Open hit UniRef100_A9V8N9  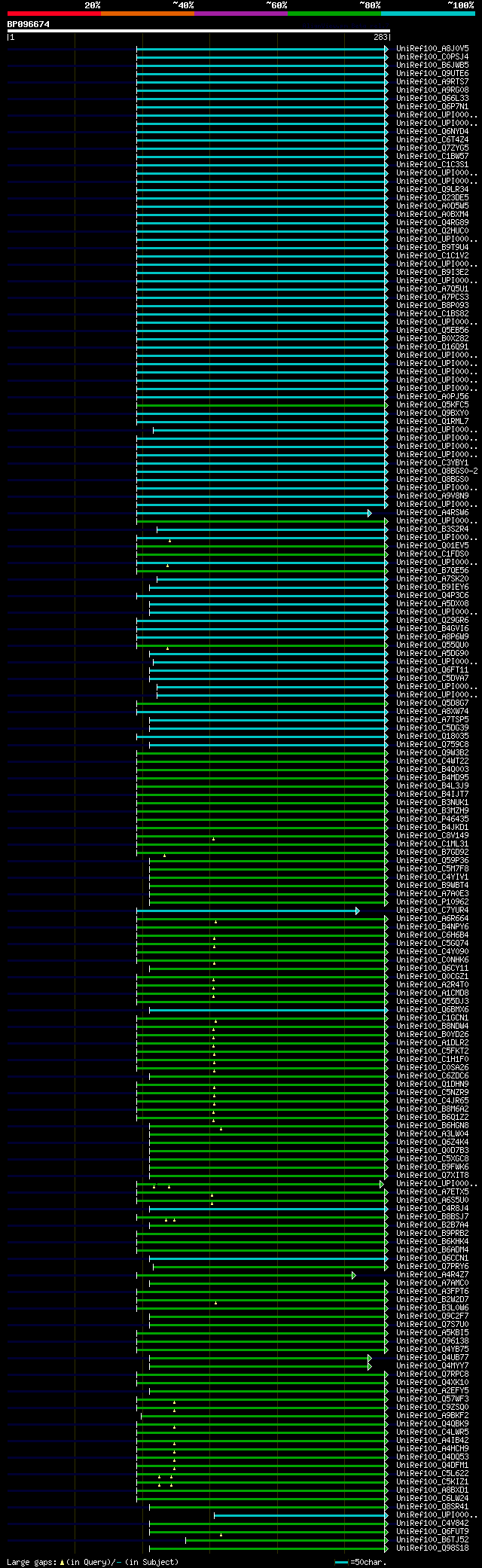tap(432, 496)
